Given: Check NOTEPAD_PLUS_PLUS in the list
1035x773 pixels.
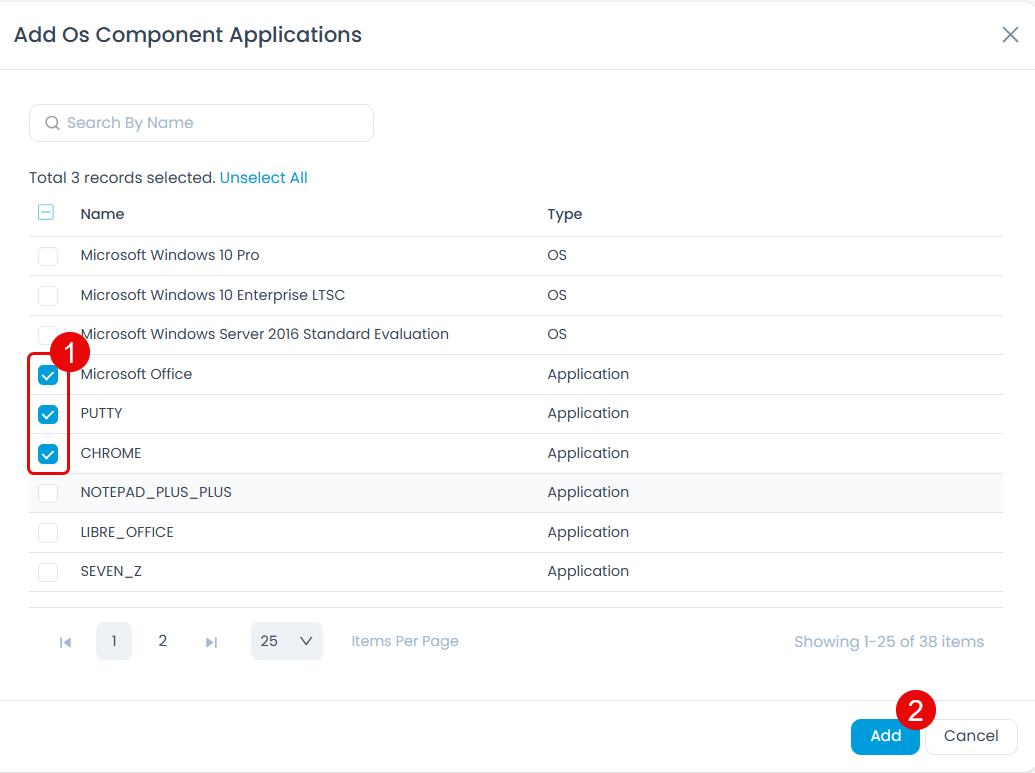Looking at the screenshot, I should 48,492.
